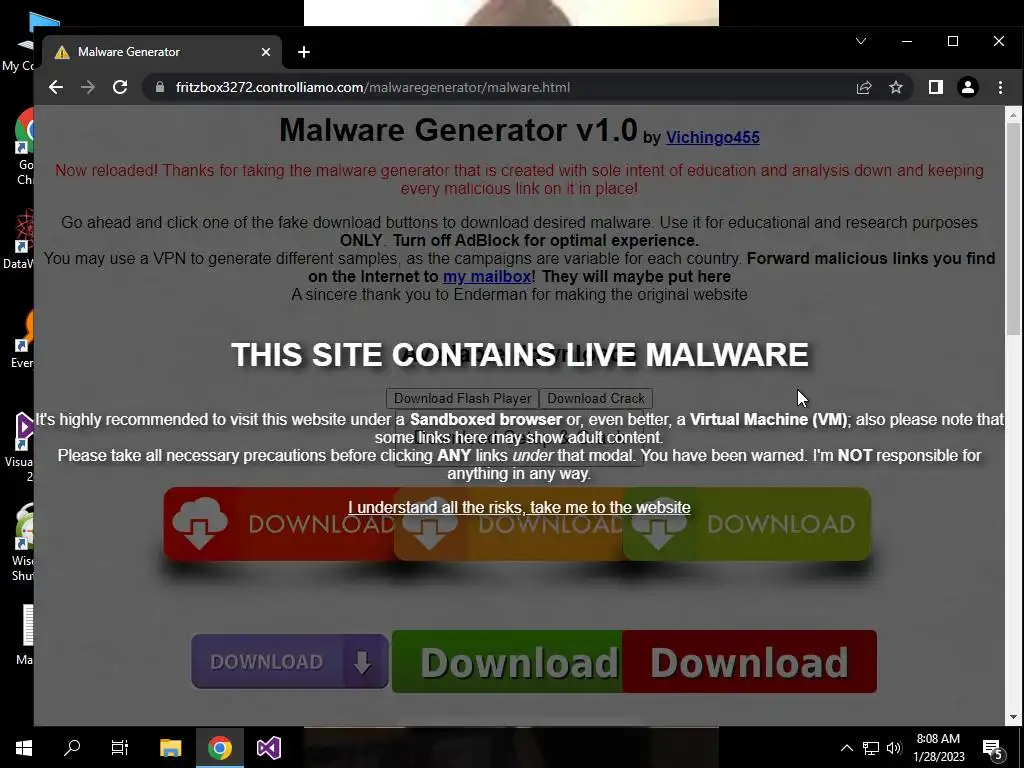Close the Malware Generator tab

click(x=266, y=52)
